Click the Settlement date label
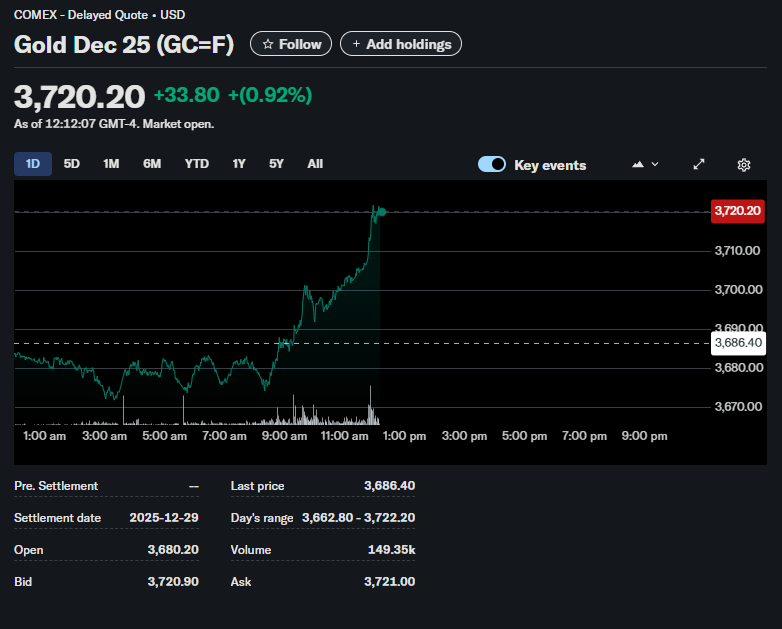Image resolution: width=782 pixels, height=629 pixels. click(x=57, y=518)
